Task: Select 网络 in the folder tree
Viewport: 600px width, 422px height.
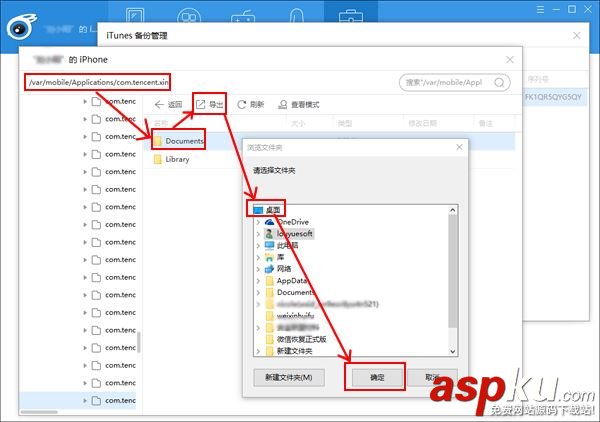Action: [x=278, y=269]
